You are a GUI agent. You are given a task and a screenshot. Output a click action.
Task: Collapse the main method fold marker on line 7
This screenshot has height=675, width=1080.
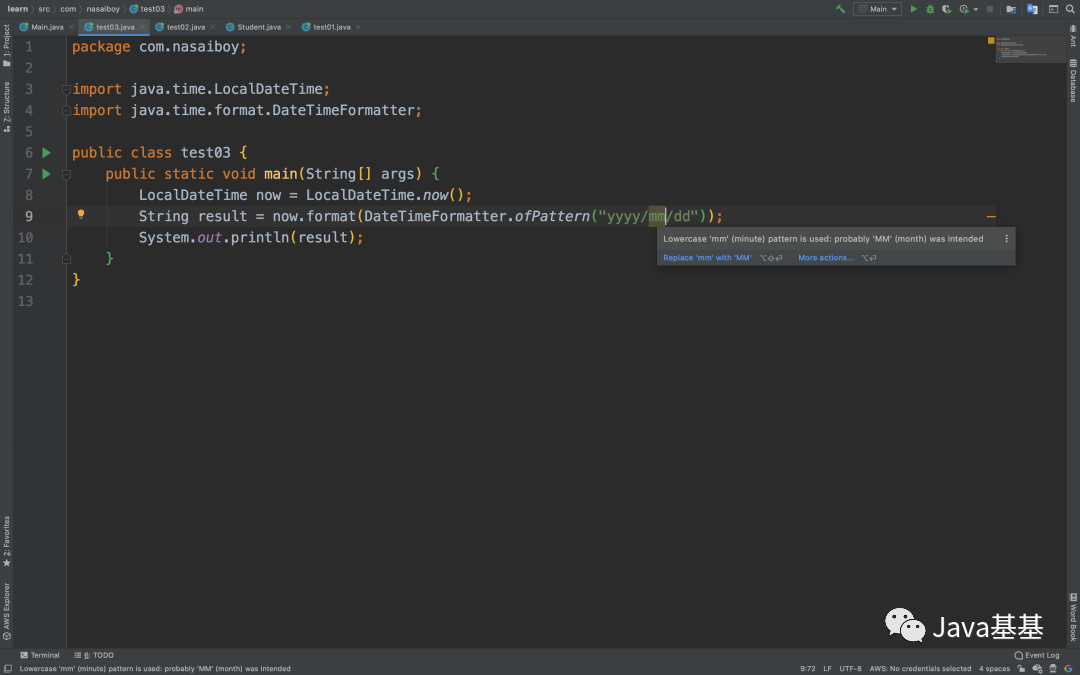(x=66, y=174)
